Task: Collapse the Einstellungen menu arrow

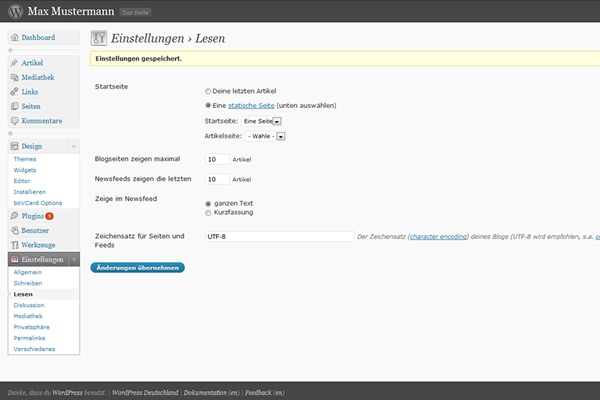Action: coord(74,260)
